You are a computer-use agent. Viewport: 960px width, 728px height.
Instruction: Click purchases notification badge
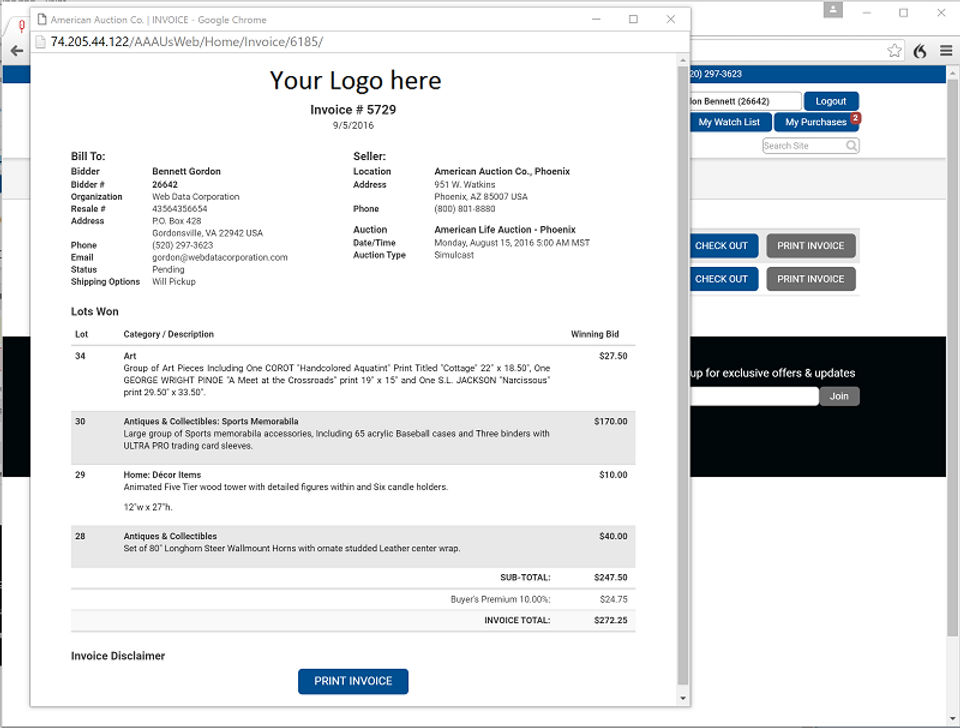tap(855, 118)
